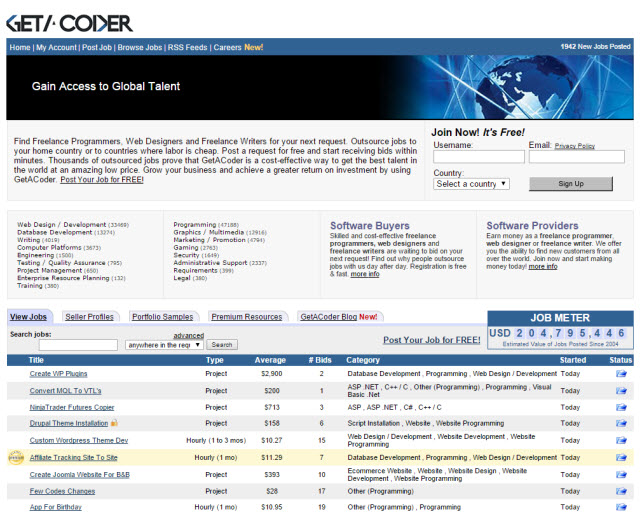Open Custom Wordpress Theme Dev job

point(79,440)
